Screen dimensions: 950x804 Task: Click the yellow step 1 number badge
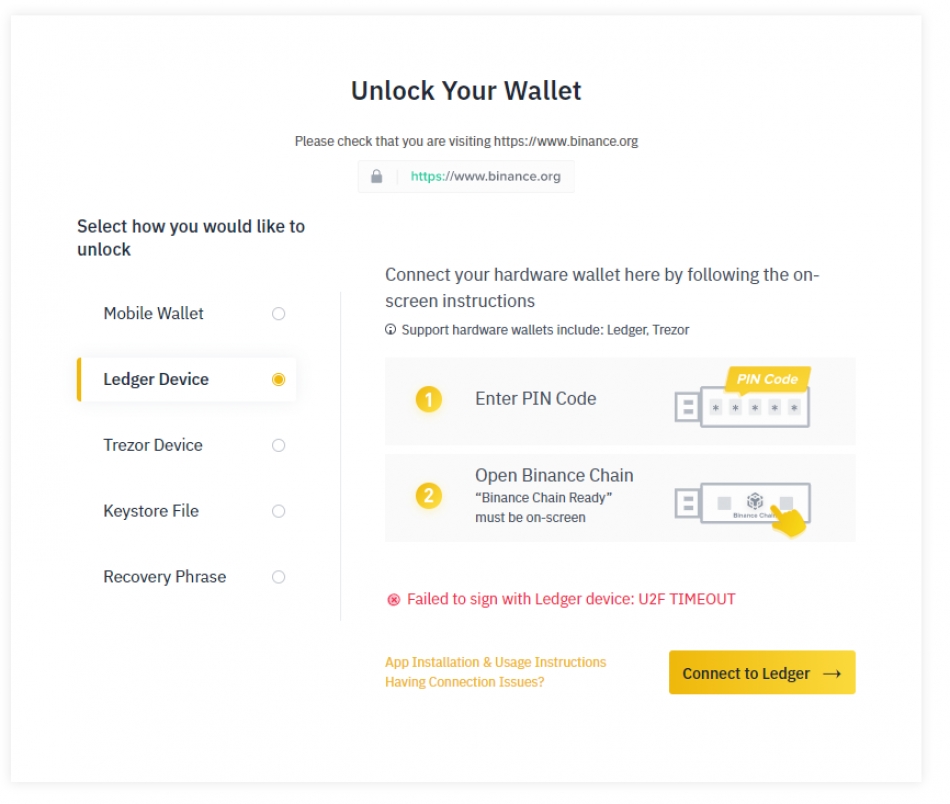[x=428, y=399]
